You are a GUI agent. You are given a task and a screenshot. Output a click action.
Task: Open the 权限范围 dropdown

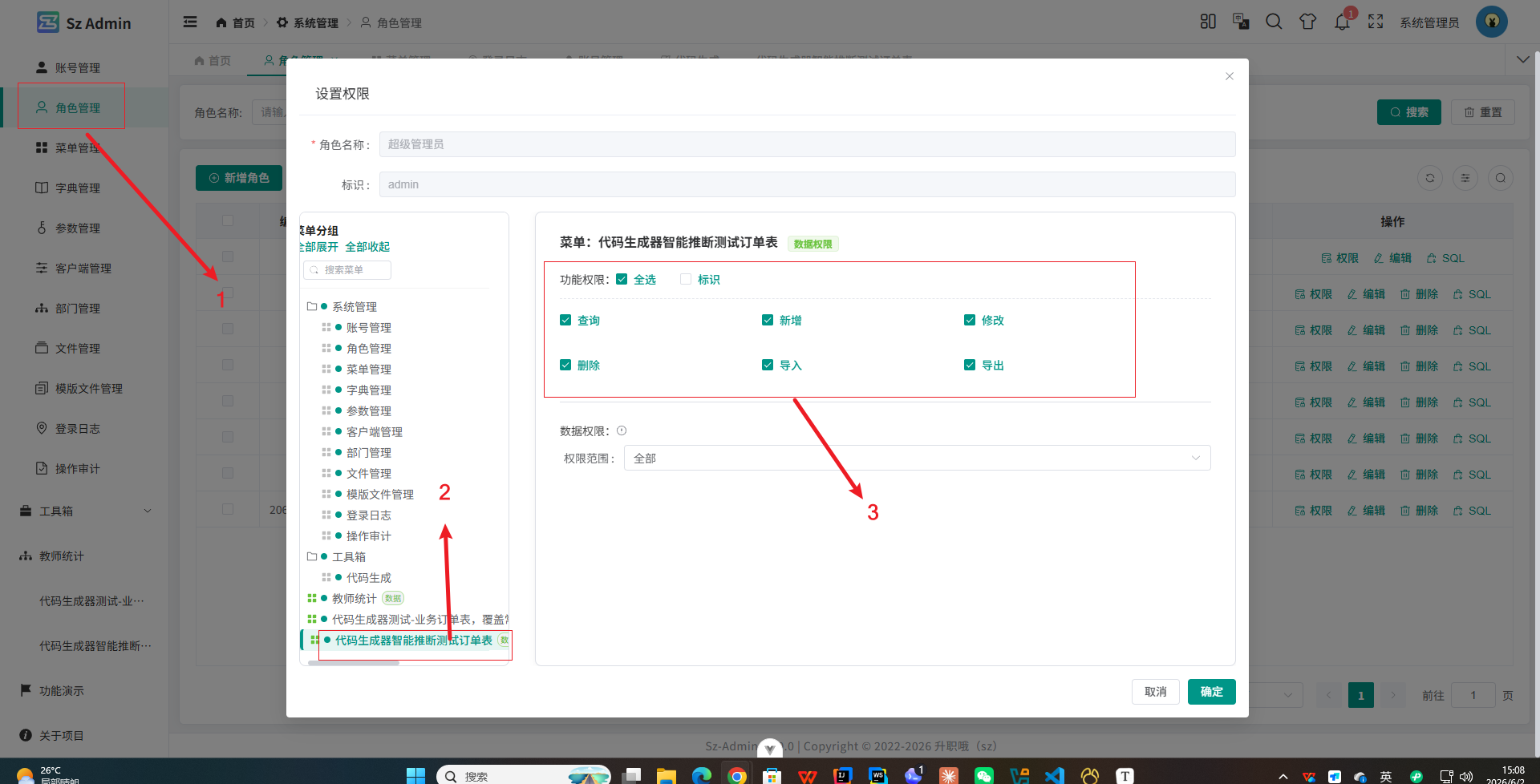917,458
